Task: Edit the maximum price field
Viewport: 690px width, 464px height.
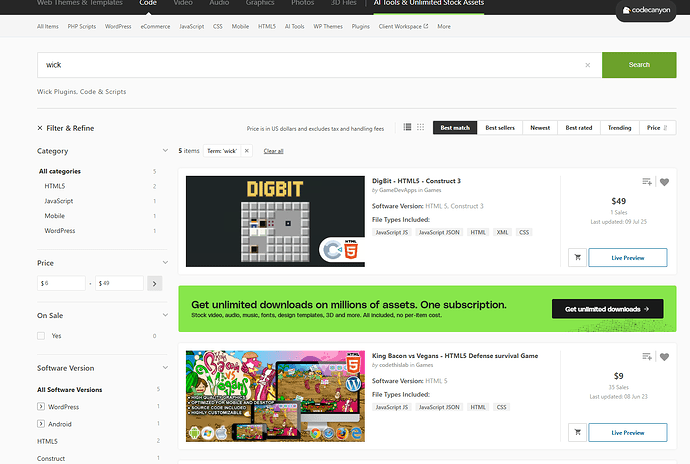Action: 119,283
